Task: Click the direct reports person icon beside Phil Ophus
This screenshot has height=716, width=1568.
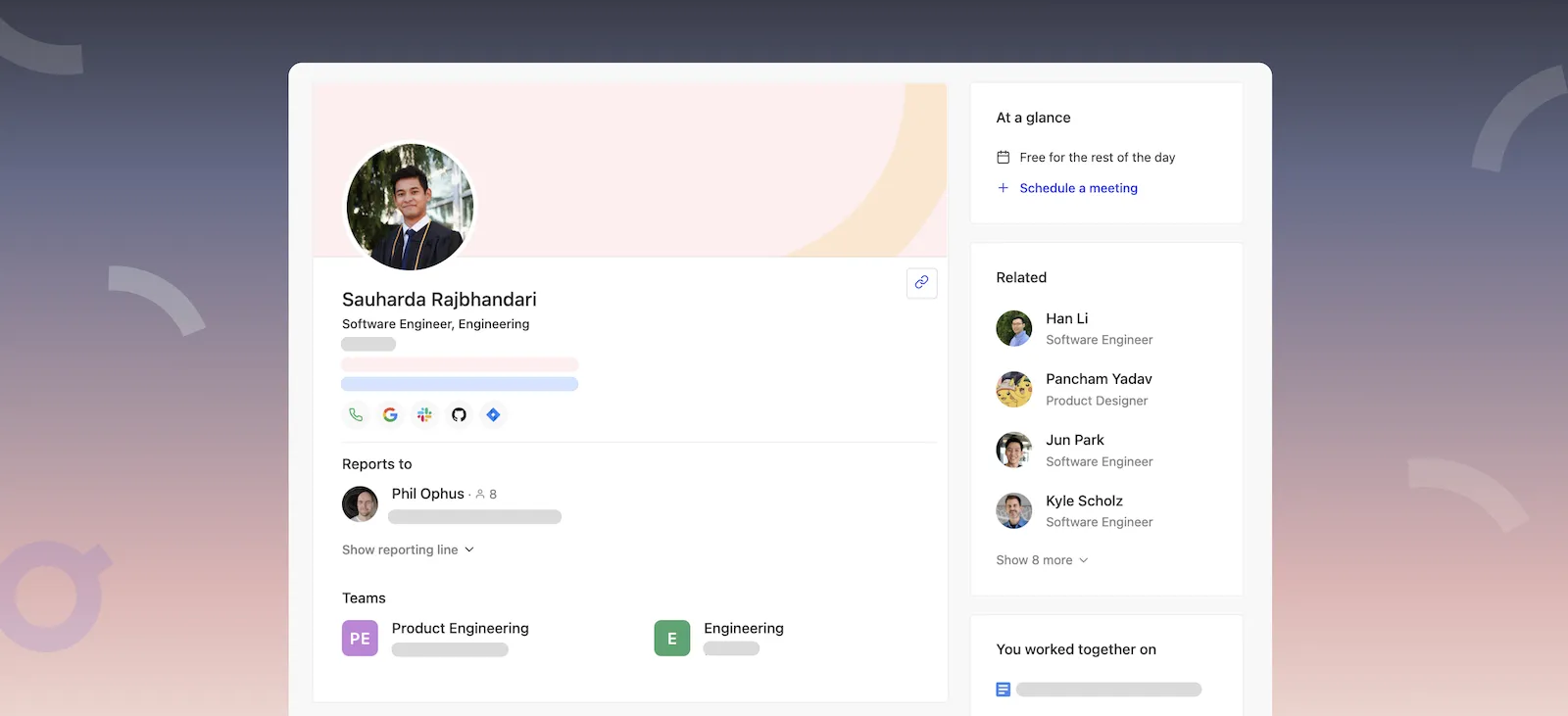Action: pyautogui.click(x=480, y=495)
